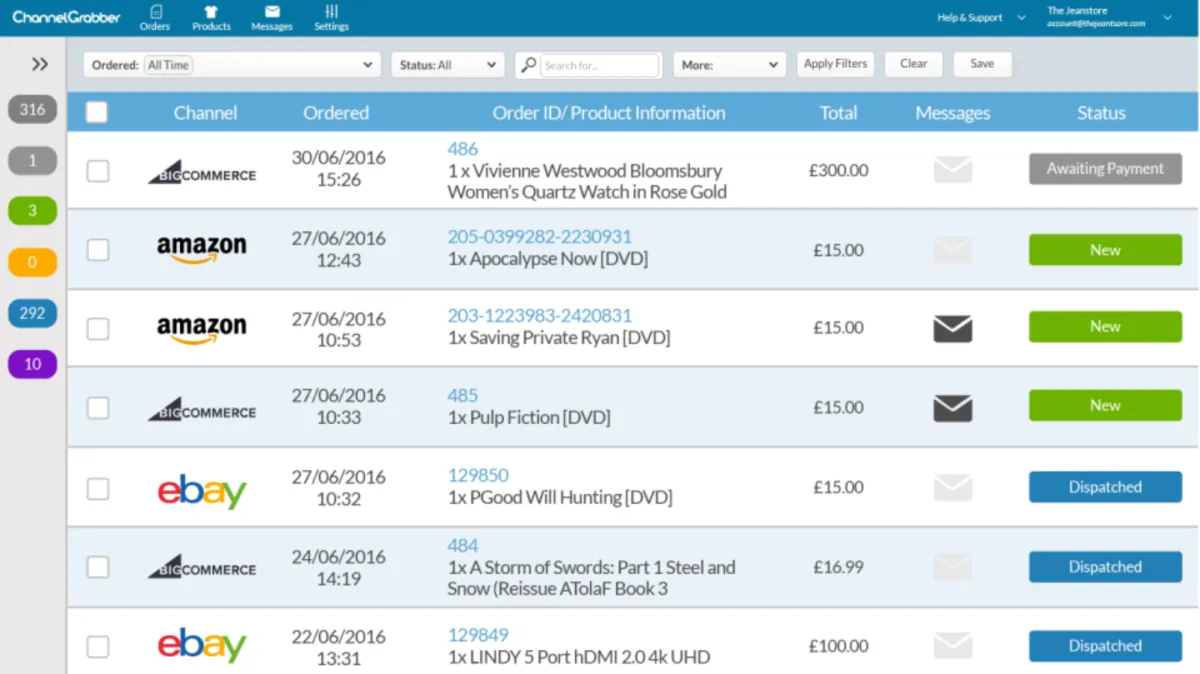Open the Messages envelope icon in header

coord(272,12)
